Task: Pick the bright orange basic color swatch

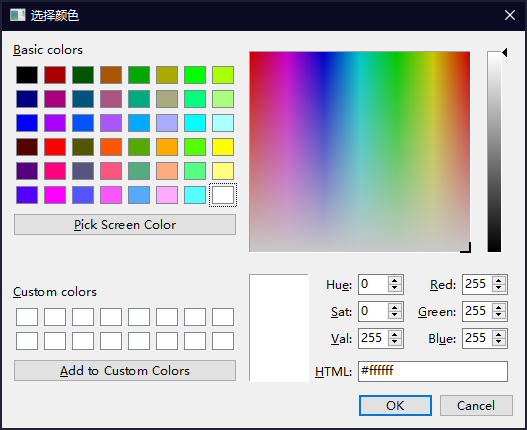Action: (x=167, y=147)
